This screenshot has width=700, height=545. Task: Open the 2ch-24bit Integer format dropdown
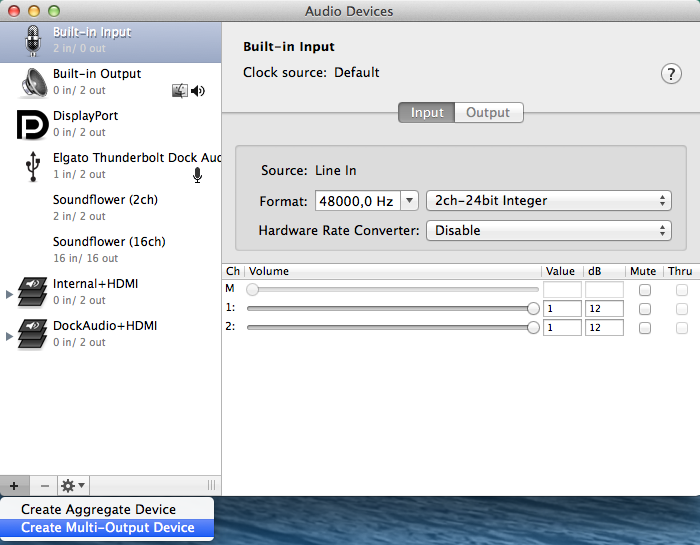548,201
